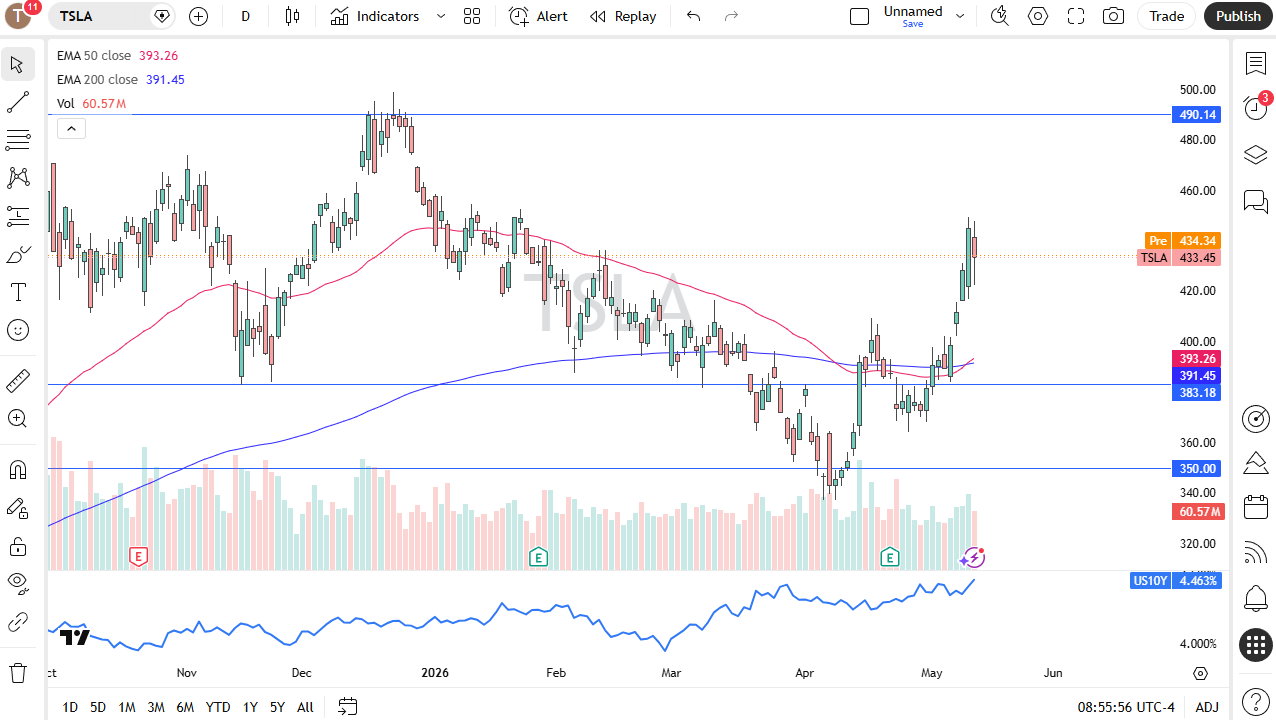Select the 1Y time range
Viewport: 1276px width, 720px height.
[250, 707]
